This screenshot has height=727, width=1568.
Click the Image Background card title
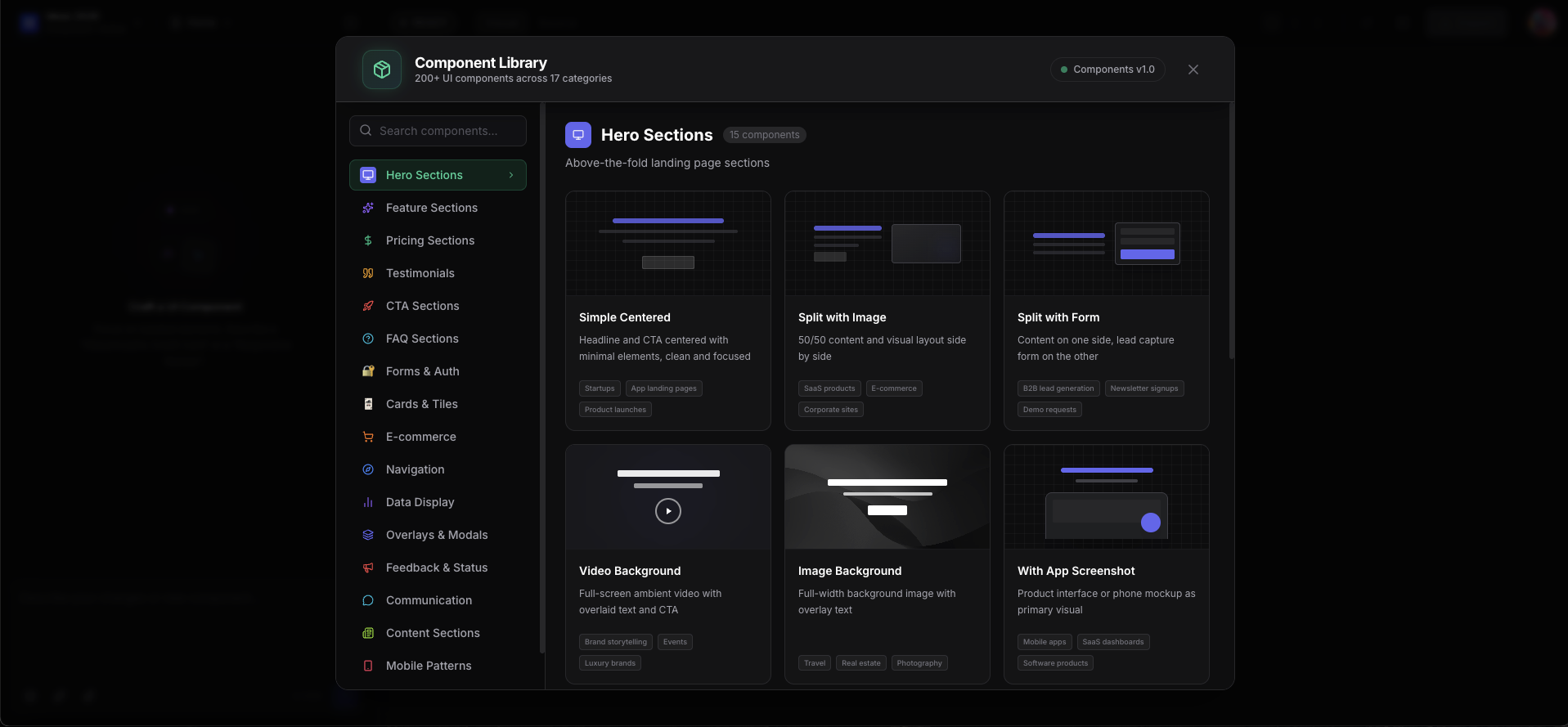pos(850,571)
